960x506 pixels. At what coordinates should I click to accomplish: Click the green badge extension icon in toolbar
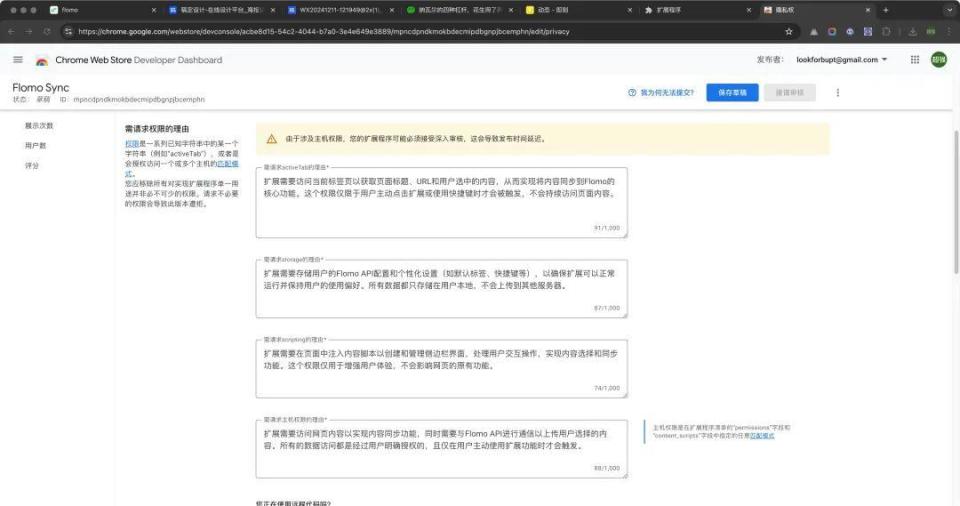[931, 31]
